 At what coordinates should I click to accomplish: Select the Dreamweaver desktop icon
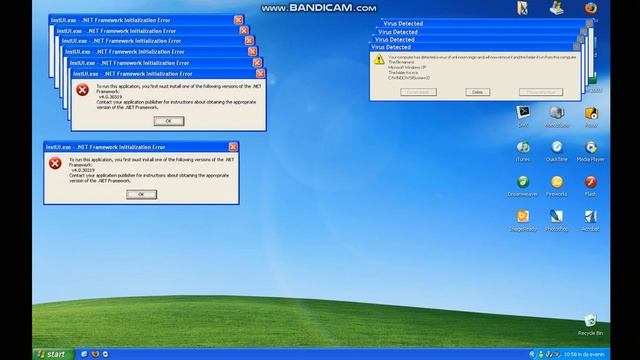click(x=523, y=182)
